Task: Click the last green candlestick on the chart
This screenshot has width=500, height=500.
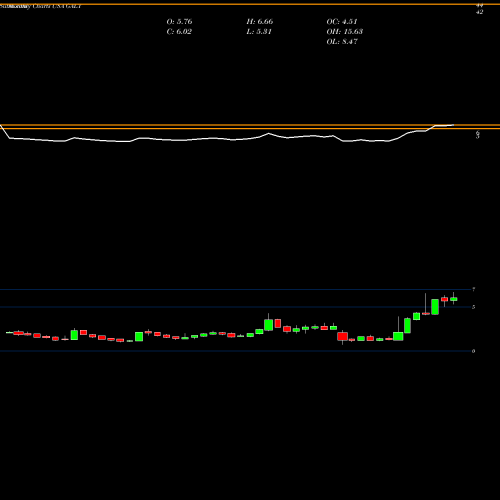Action: (x=454, y=299)
